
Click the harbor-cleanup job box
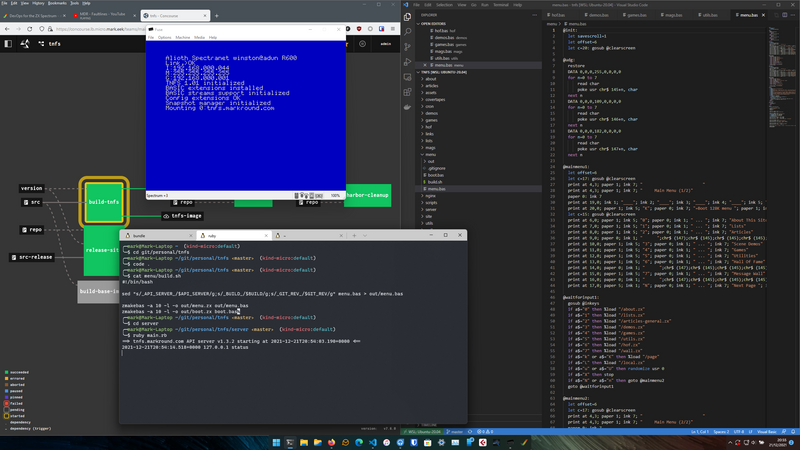tap(366, 195)
